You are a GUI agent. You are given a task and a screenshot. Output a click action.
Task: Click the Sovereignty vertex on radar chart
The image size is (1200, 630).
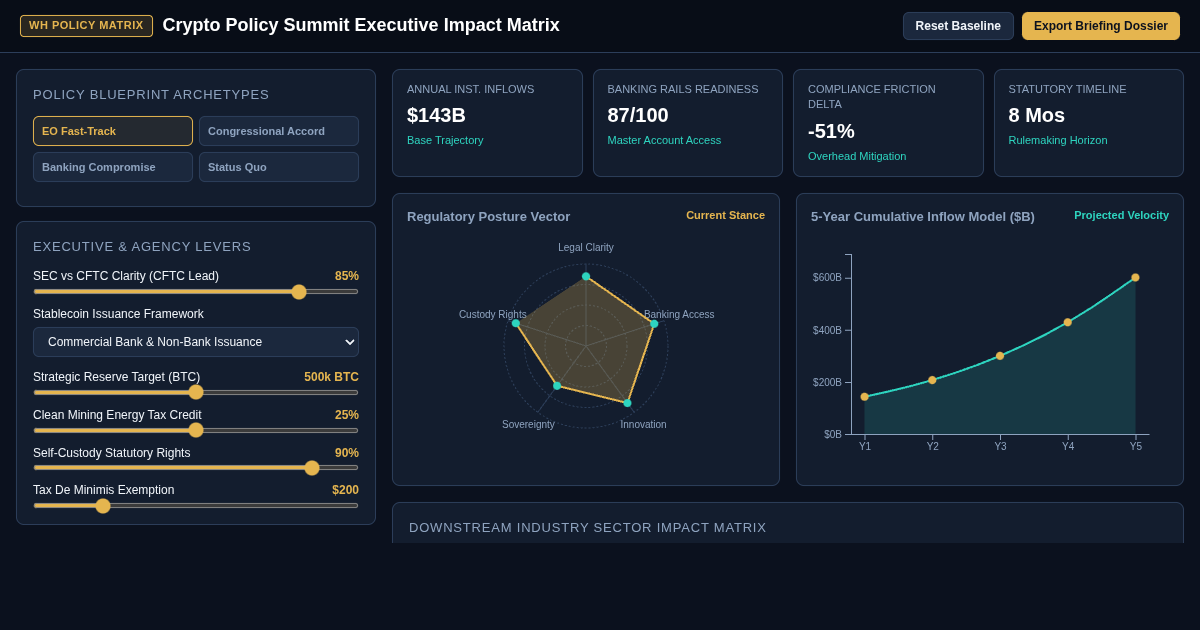click(x=557, y=386)
